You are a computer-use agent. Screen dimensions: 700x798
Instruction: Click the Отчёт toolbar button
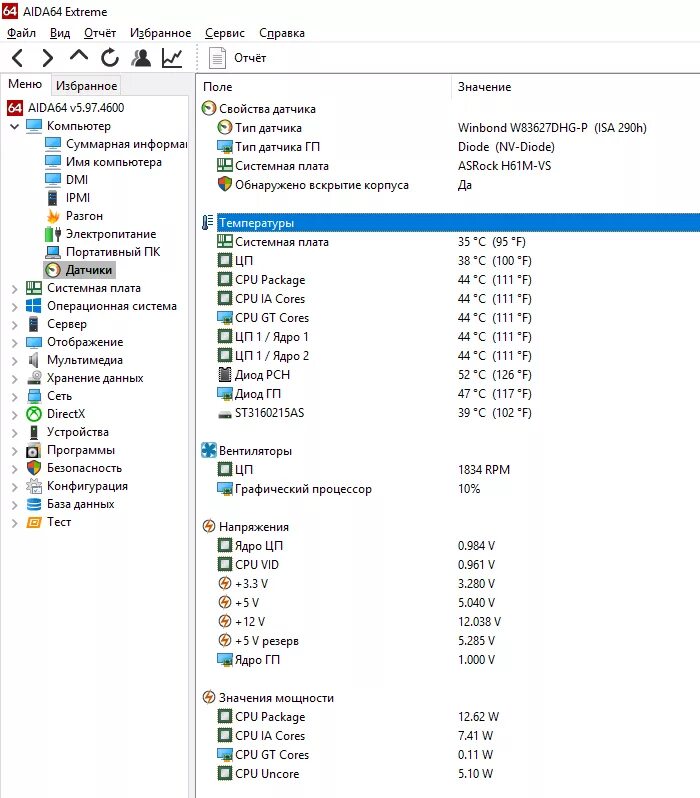pos(237,58)
